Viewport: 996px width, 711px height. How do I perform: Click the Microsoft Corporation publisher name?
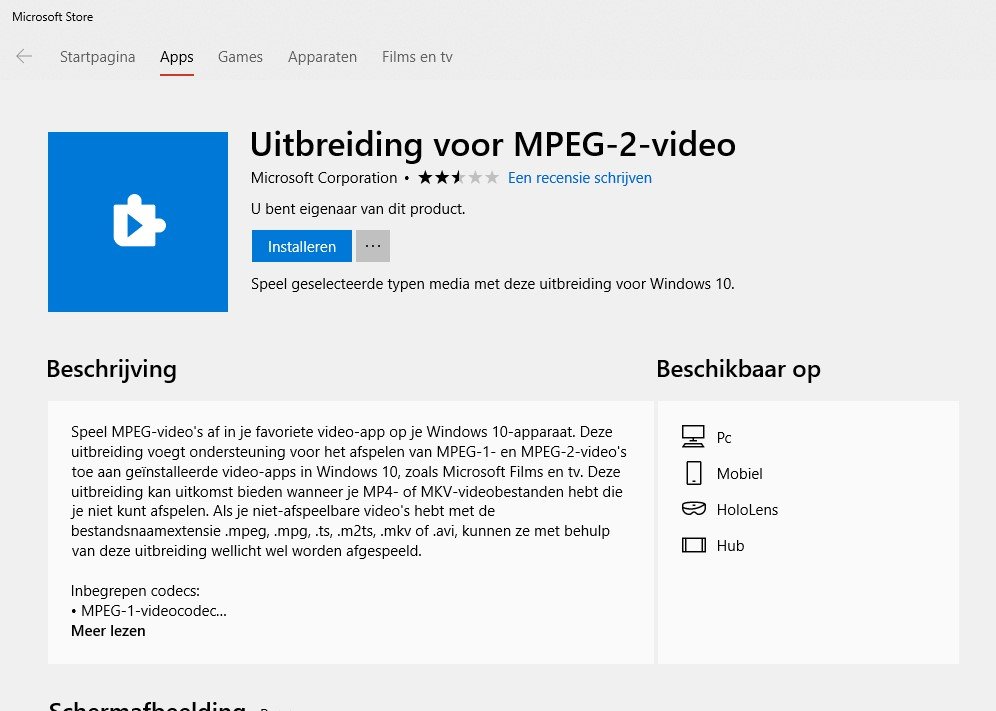click(324, 178)
